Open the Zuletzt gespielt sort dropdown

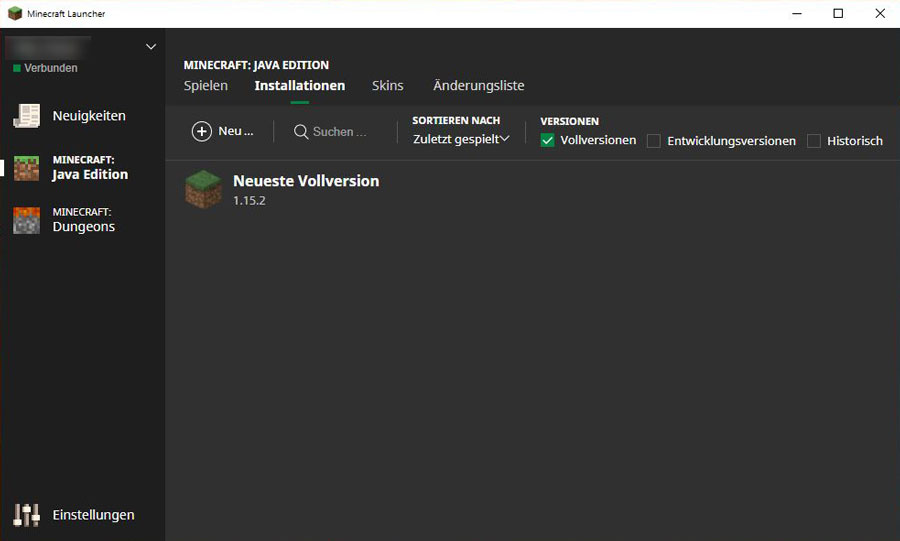(461, 139)
